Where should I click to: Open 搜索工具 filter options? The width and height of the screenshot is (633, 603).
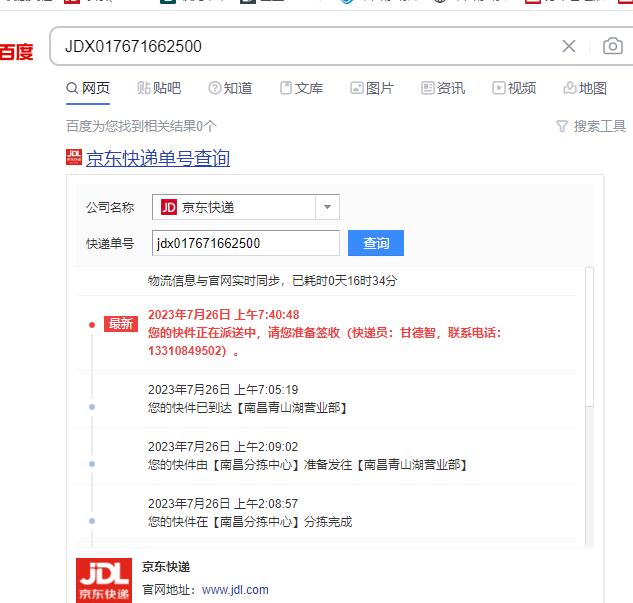(x=591, y=126)
